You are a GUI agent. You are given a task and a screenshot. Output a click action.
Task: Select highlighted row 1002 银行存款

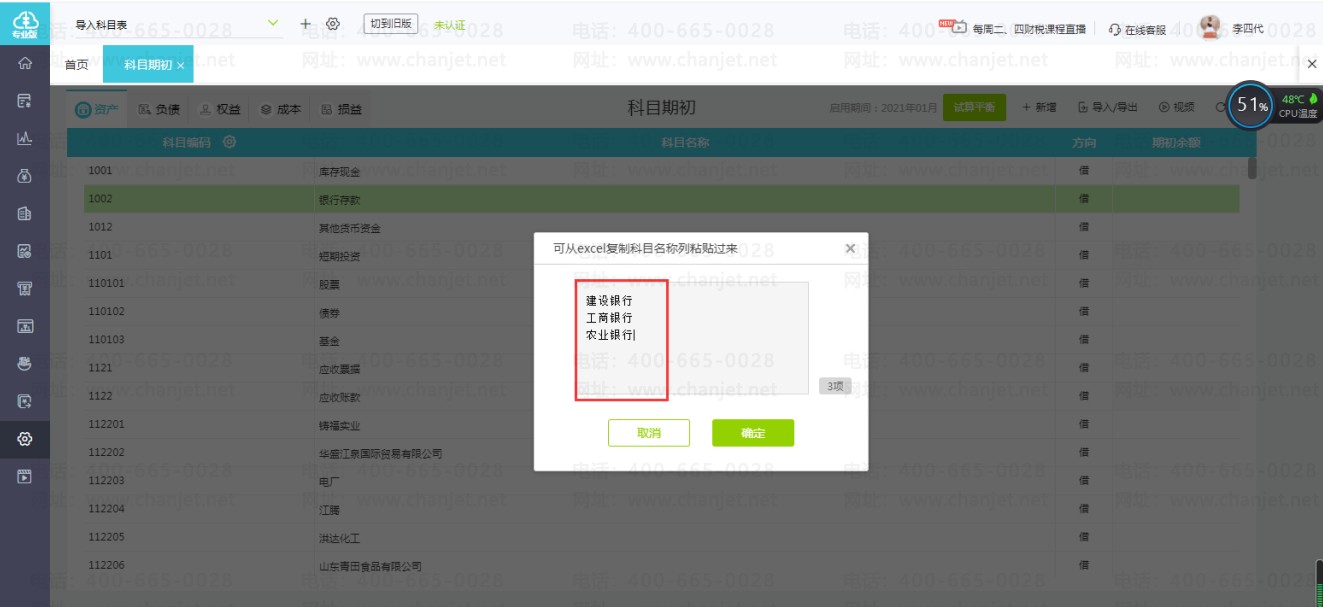click(661, 199)
